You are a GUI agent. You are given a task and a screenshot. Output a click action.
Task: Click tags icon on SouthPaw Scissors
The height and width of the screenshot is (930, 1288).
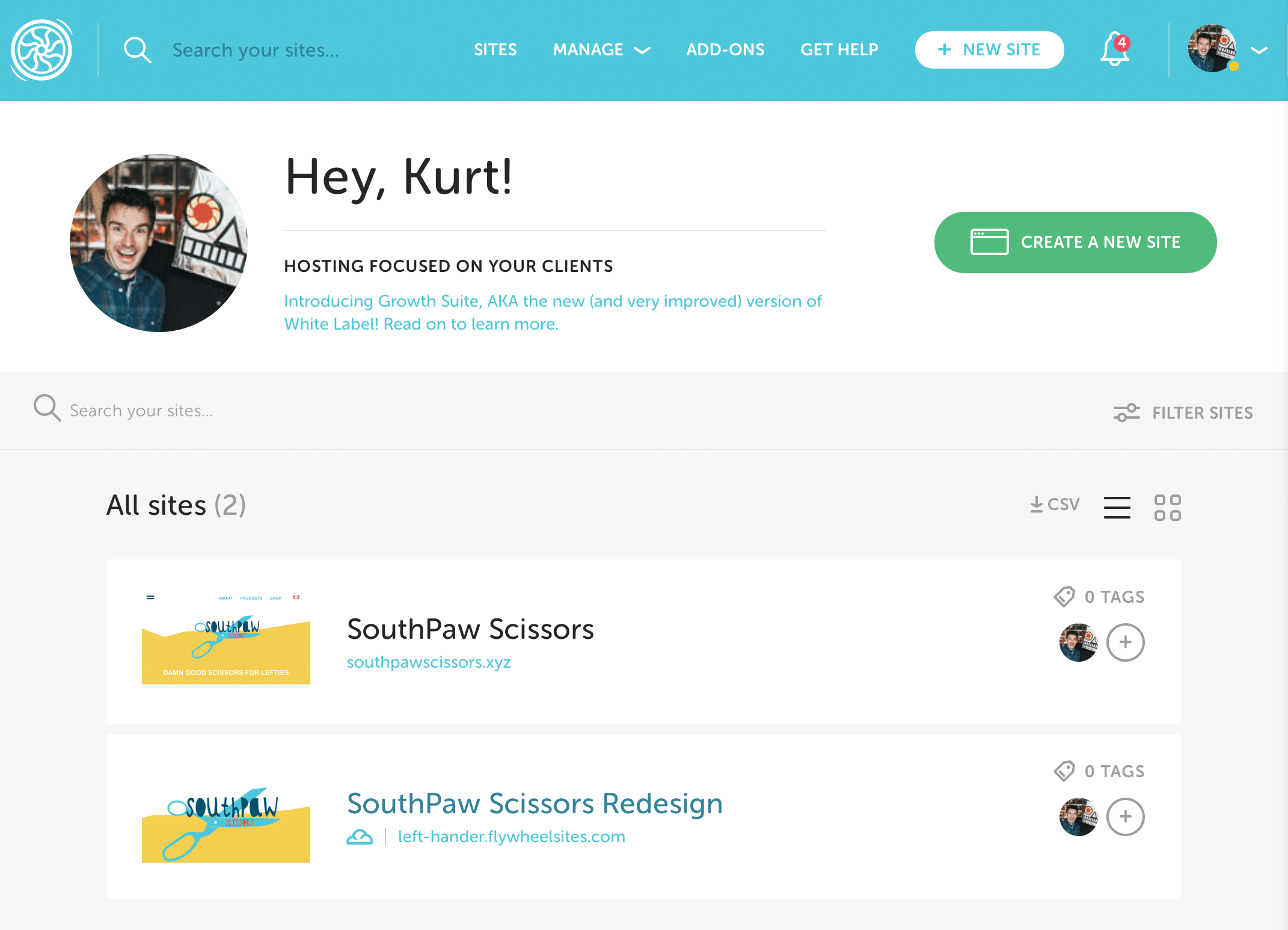click(1064, 597)
